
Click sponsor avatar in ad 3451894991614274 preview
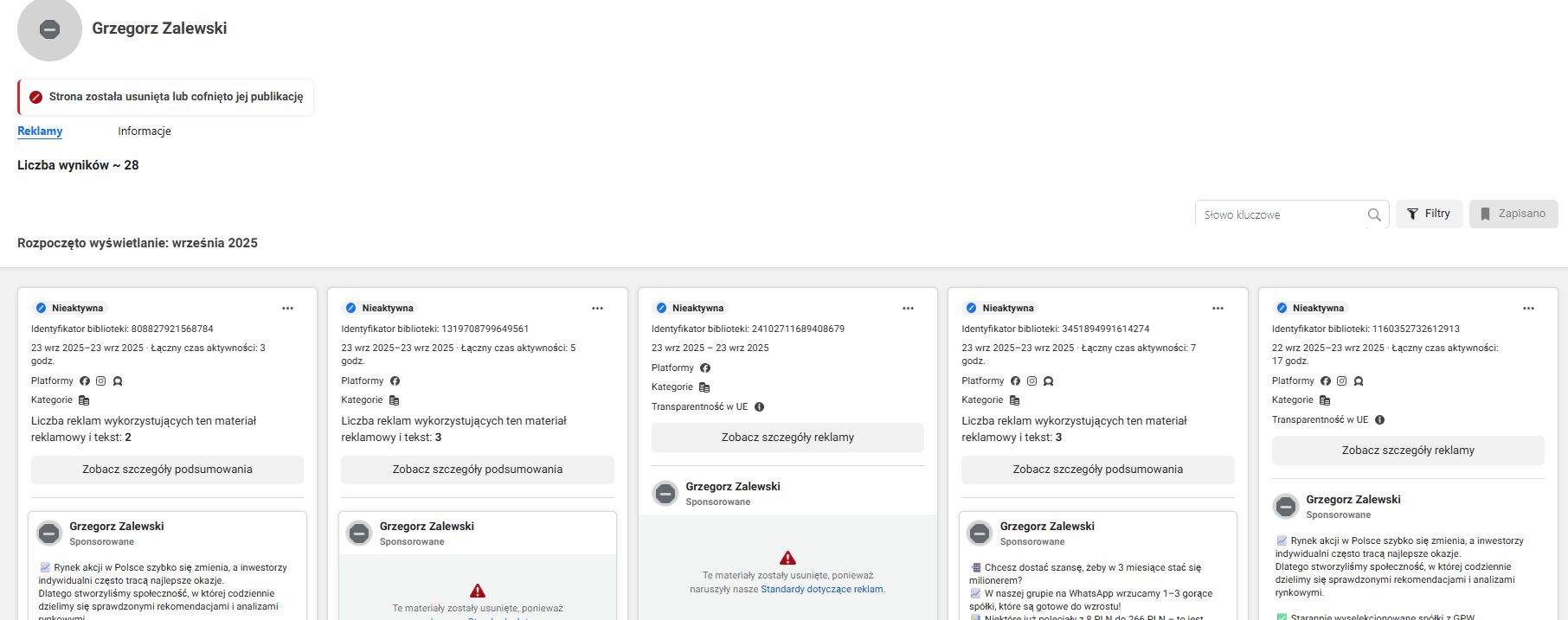tap(980, 534)
